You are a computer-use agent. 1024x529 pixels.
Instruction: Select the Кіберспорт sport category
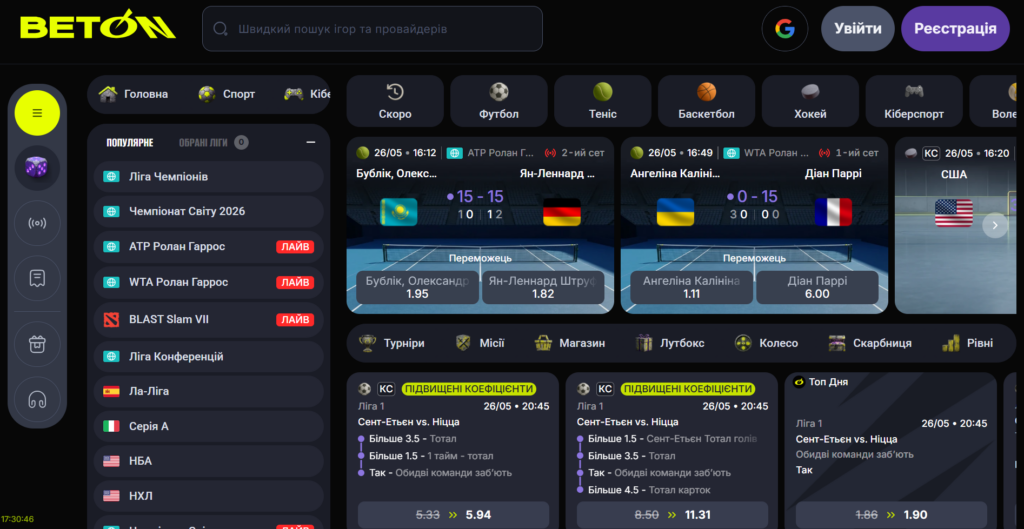point(914,101)
